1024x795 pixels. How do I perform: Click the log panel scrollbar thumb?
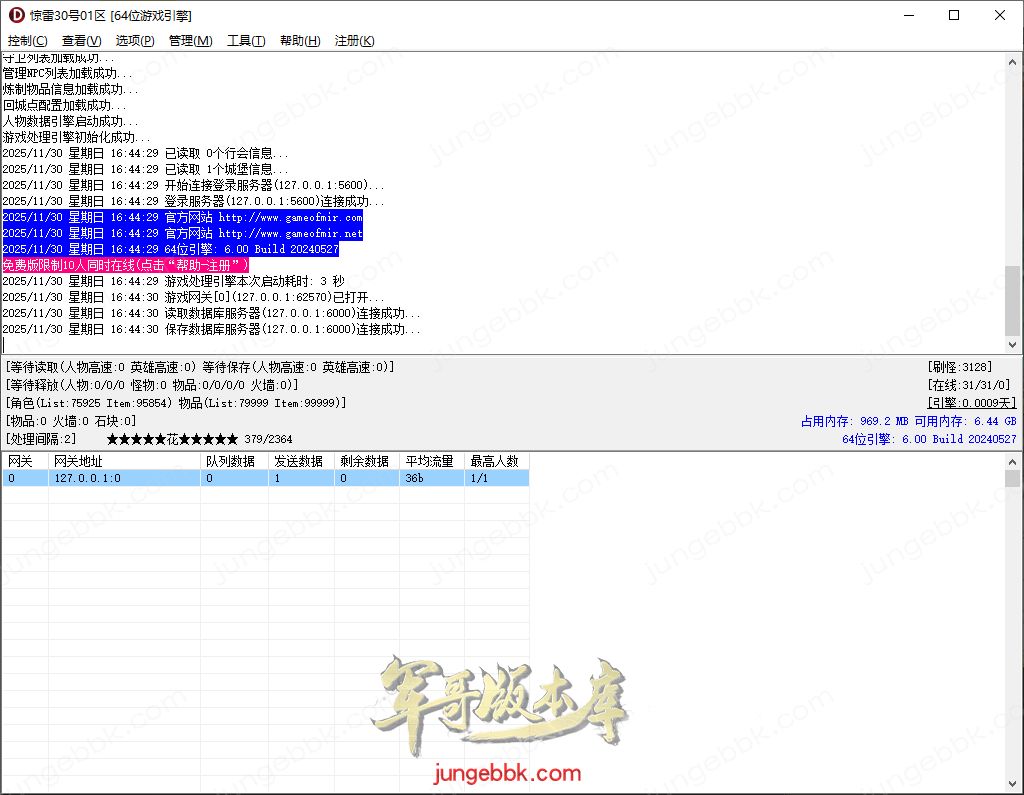pos(1012,300)
